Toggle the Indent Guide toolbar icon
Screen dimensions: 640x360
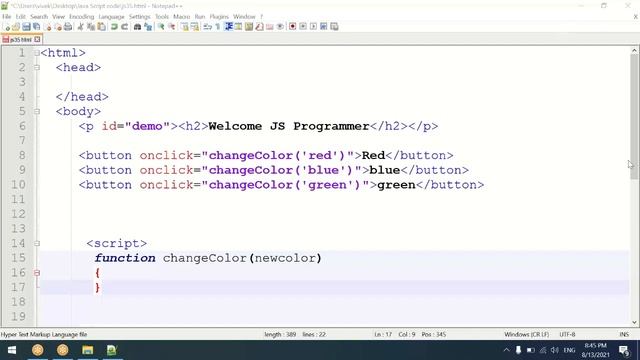point(229,27)
